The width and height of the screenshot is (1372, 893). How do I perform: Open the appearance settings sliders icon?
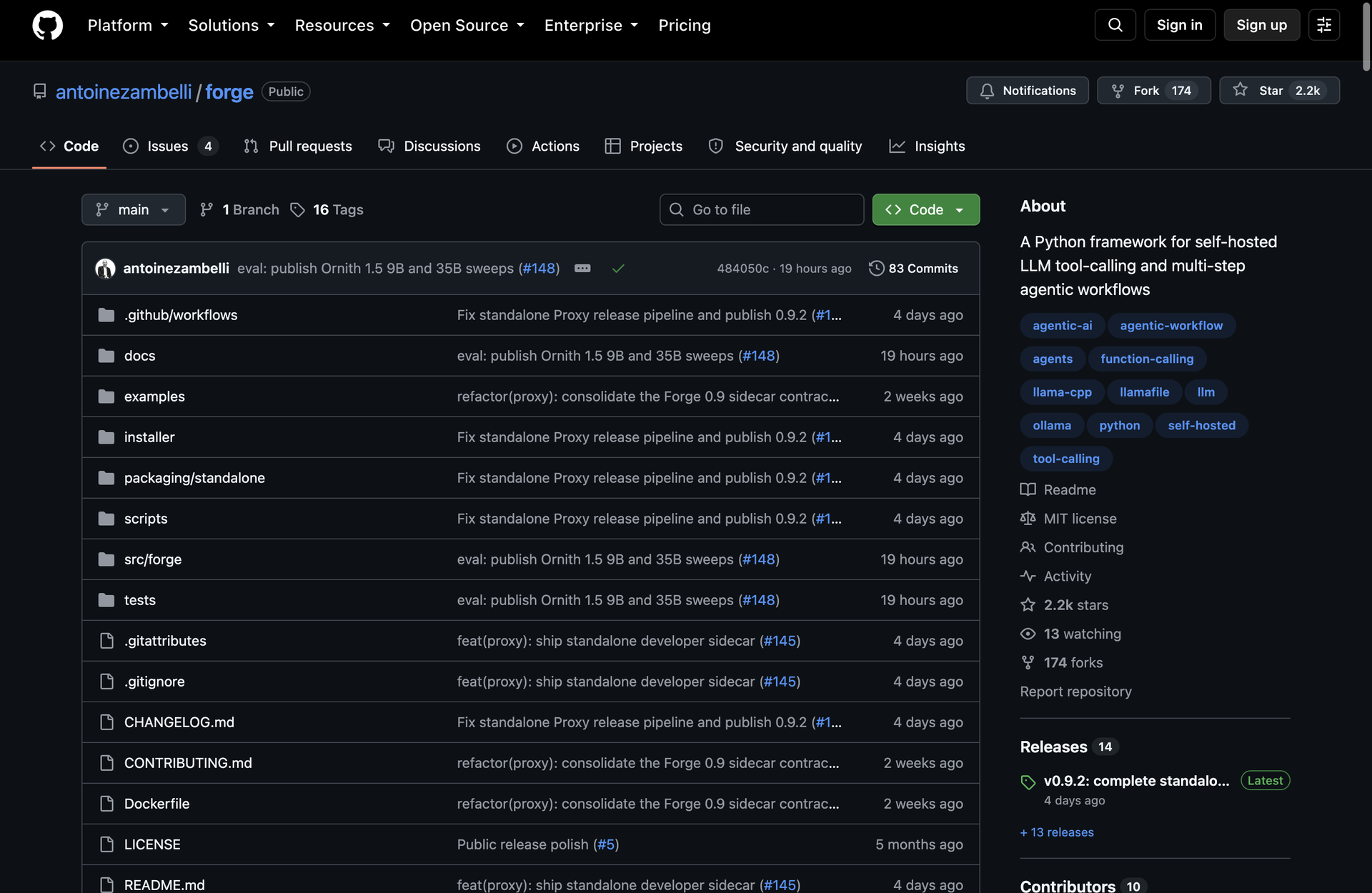click(1323, 25)
